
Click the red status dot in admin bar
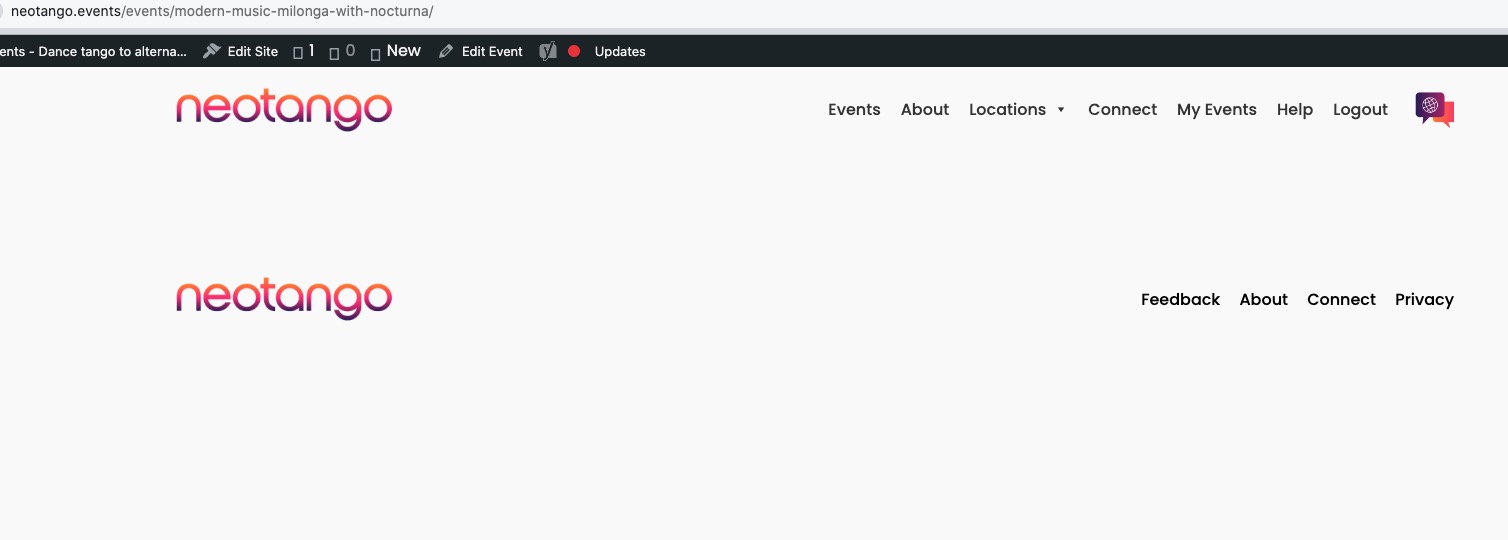click(574, 51)
